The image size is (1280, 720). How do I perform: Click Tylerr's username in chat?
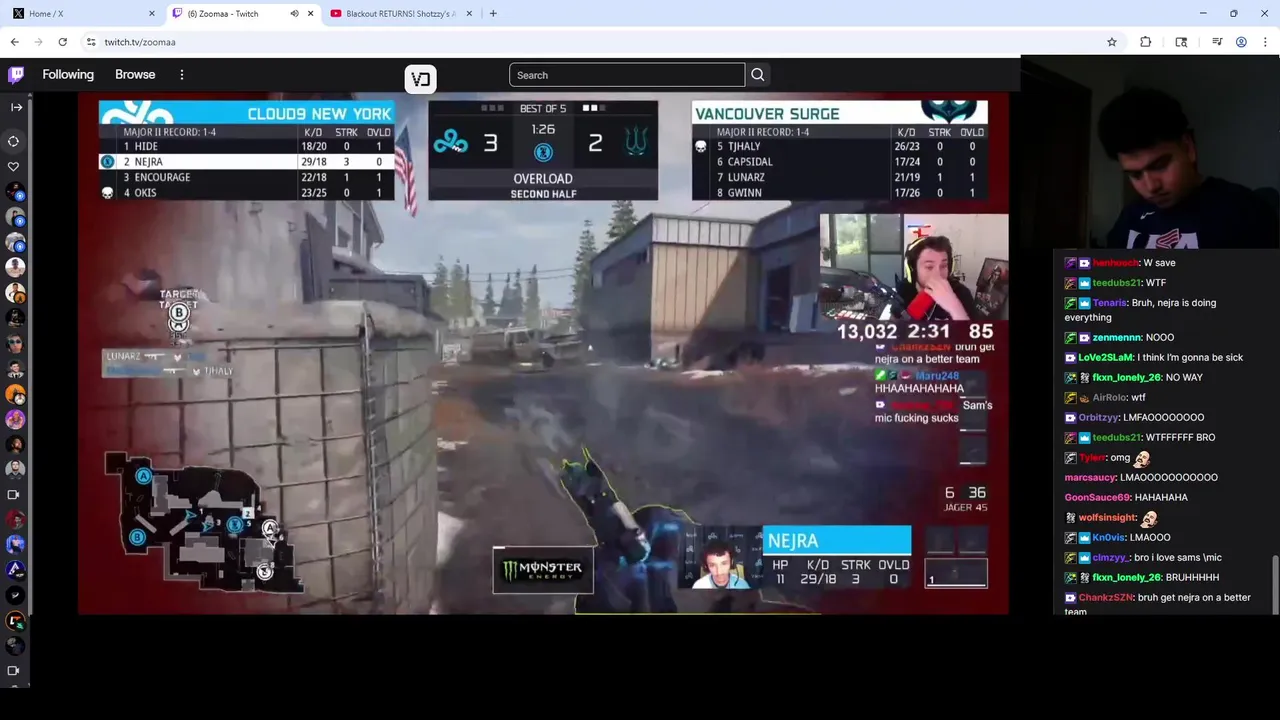pyautogui.click(x=1092, y=458)
